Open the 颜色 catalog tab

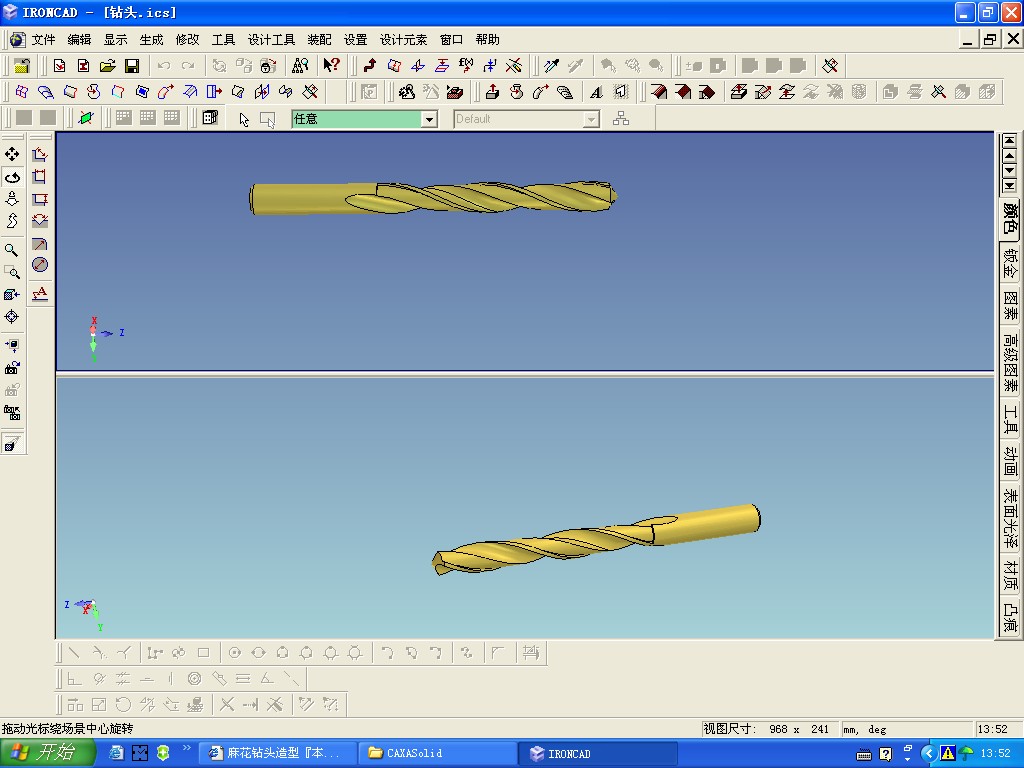pos(1010,218)
